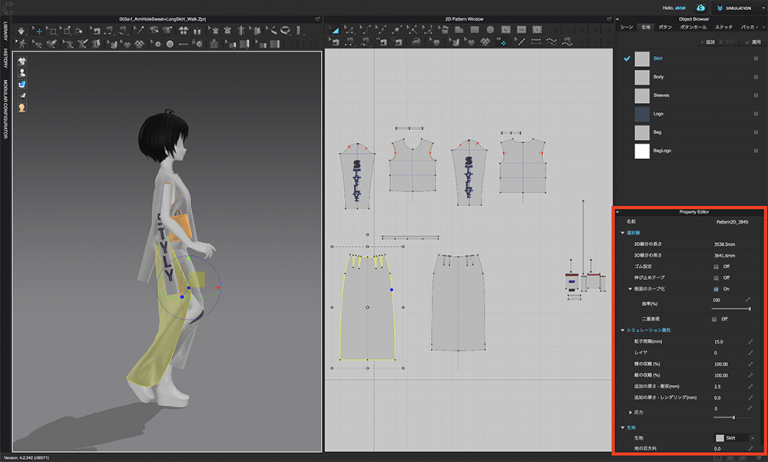Screen dimensions: 768x462
Task: Pop out the 2D Pattern Window via corner icon
Action: (609, 19)
